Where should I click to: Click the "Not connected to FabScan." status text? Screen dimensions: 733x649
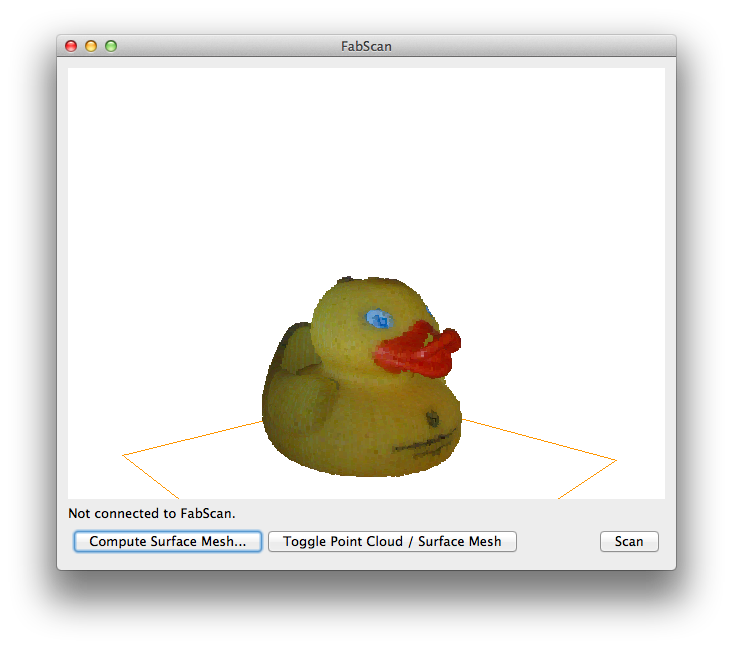coord(151,513)
